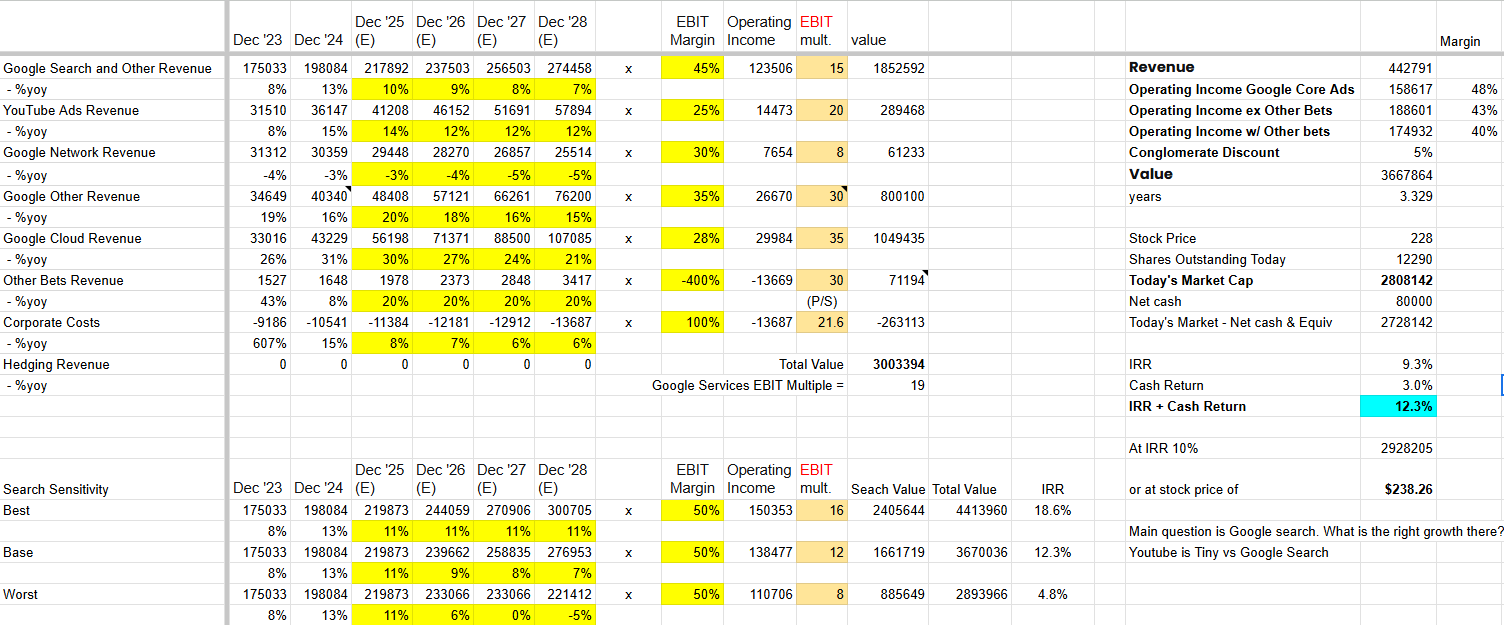Viewport: 1504px width, 625px height.
Task: Select the Stock Price value 228
Action: (x=1398, y=238)
